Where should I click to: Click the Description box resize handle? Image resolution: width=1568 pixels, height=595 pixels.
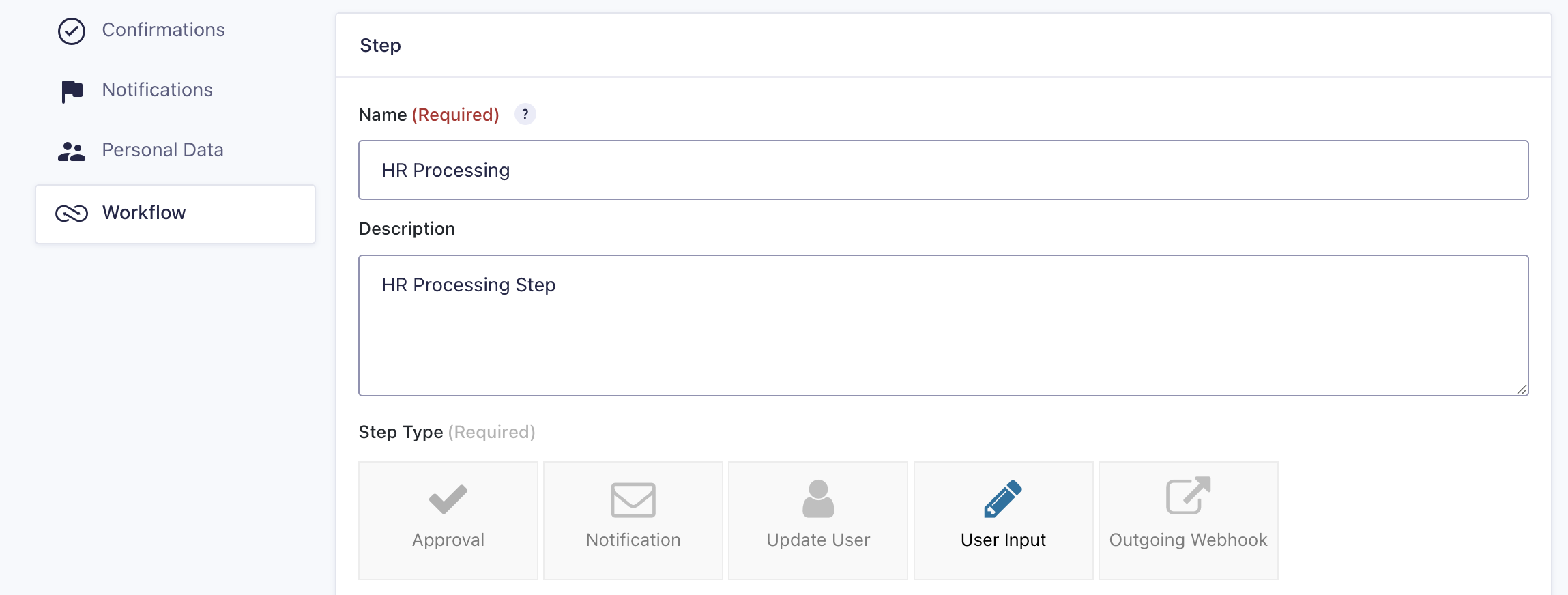click(1522, 390)
